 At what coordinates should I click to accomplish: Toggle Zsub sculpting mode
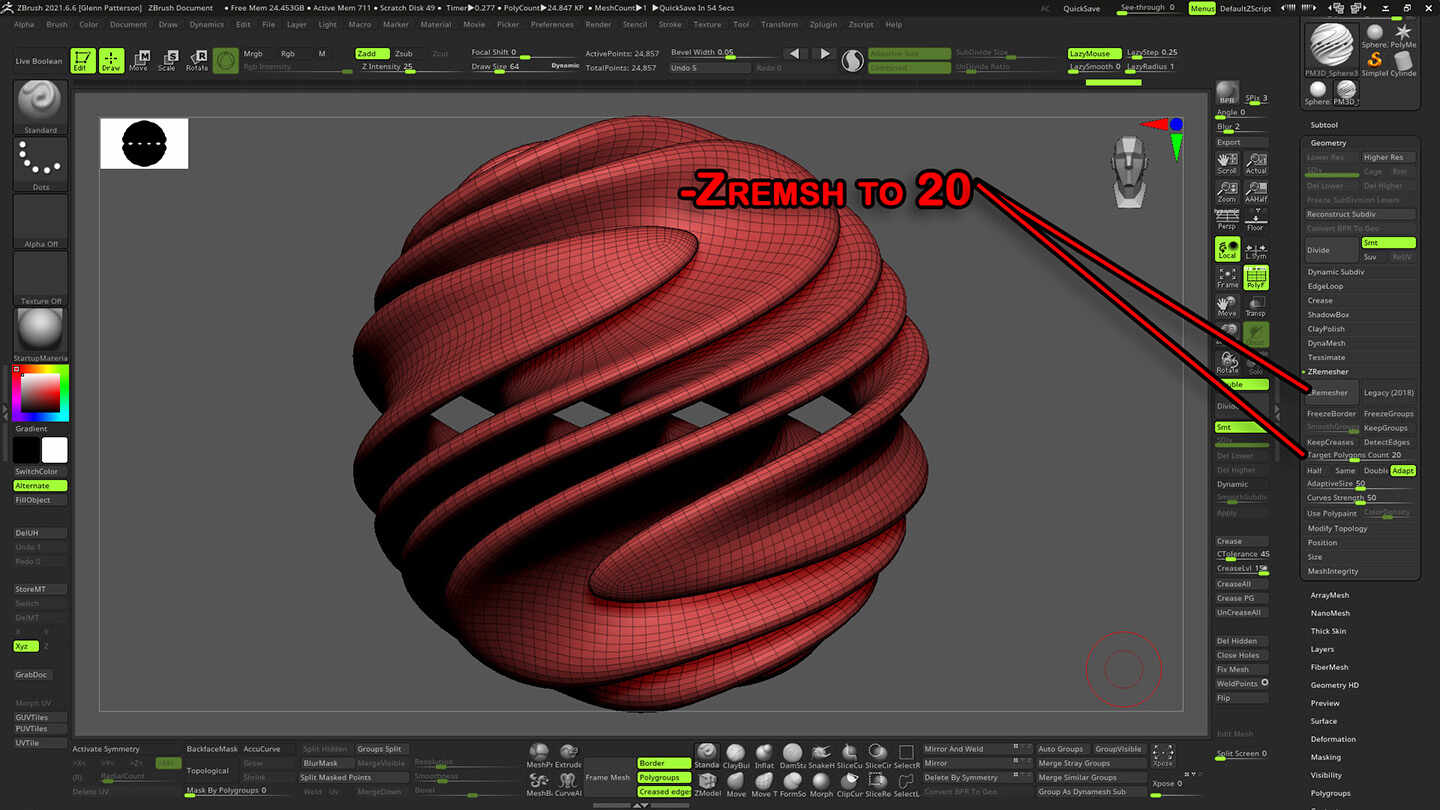coord(405,53)
